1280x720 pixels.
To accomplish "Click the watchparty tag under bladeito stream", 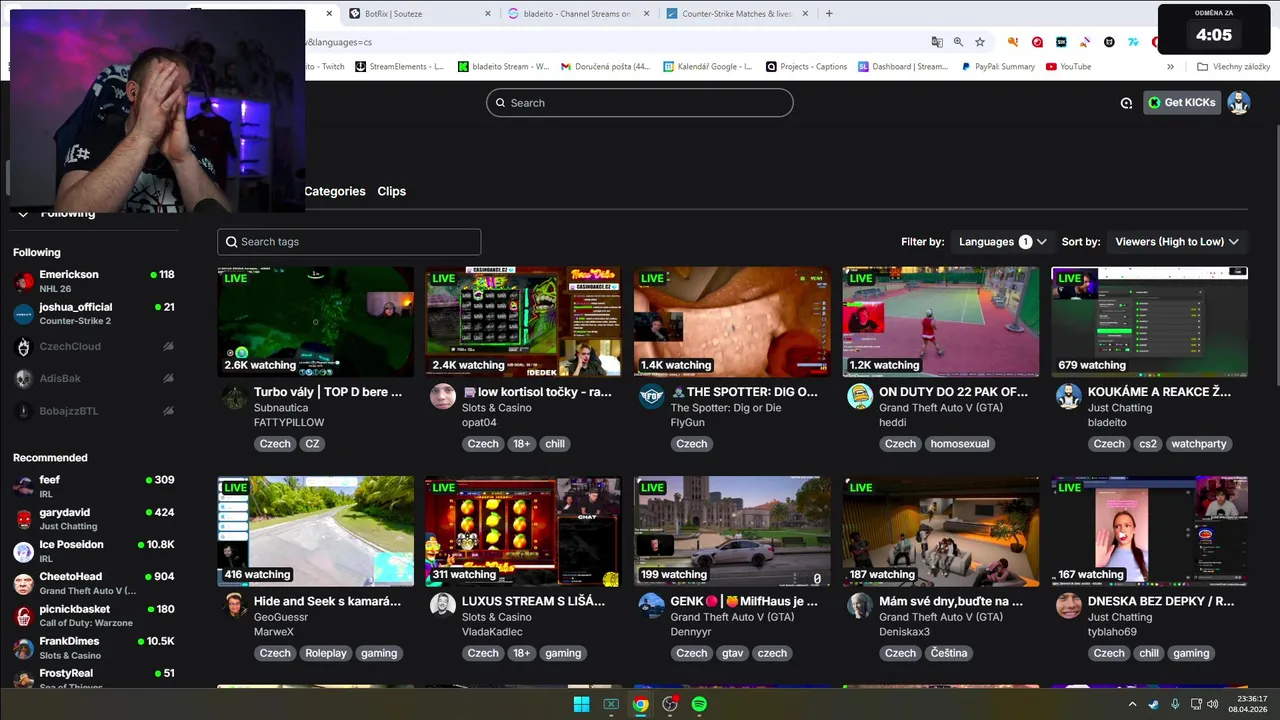I will [1198, 444].
